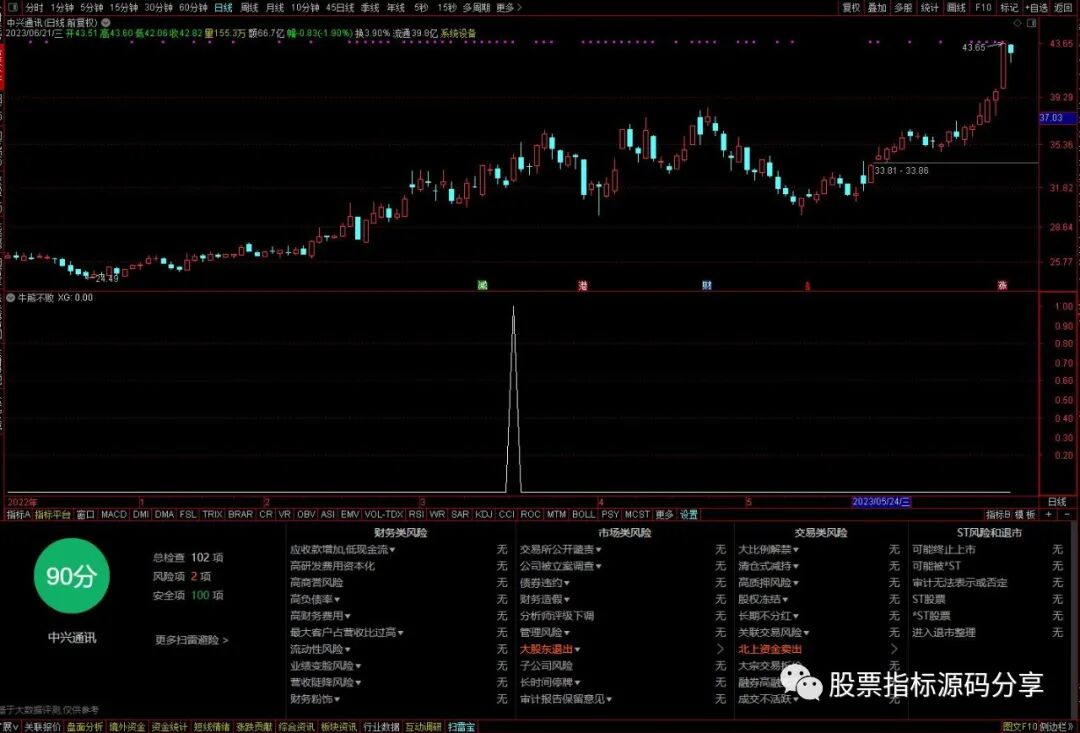The width and height of the screenshot is (1080, 733).
Task: Open the arrow beside 大股东退出 risk
Action: (720, 649)
